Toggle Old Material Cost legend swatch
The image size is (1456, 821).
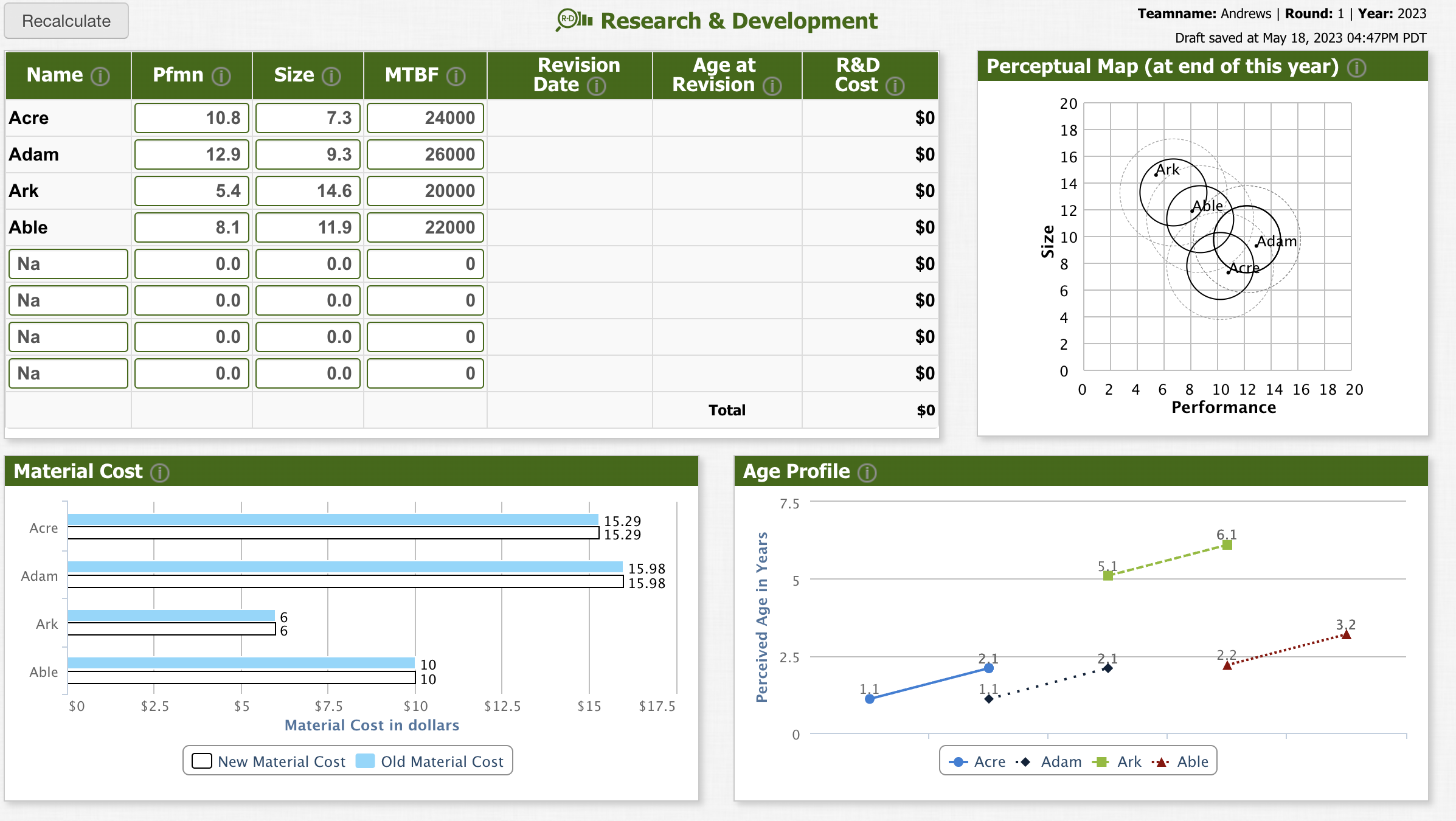[366, 761]
